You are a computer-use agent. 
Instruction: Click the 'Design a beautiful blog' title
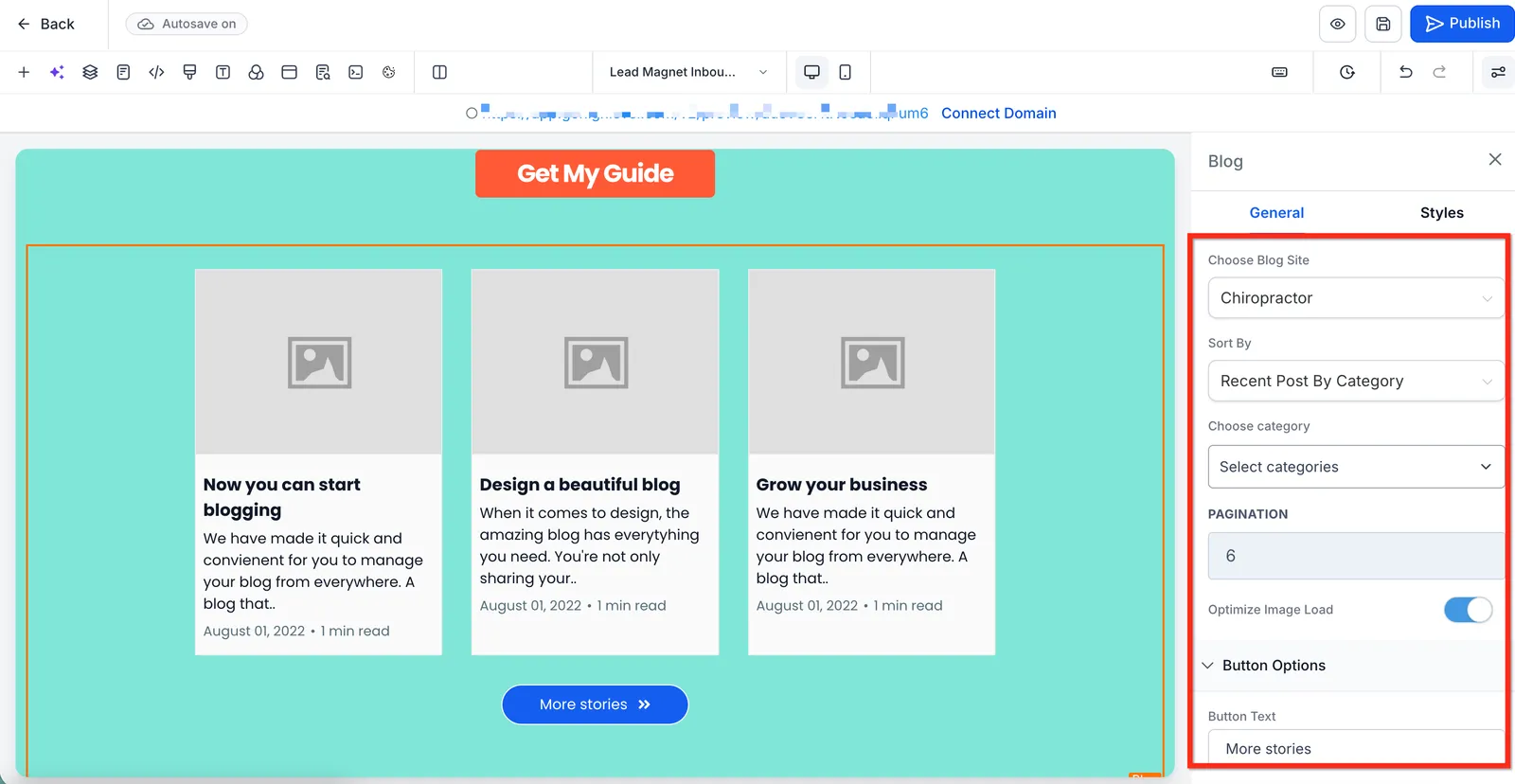(x=579, y=484)
